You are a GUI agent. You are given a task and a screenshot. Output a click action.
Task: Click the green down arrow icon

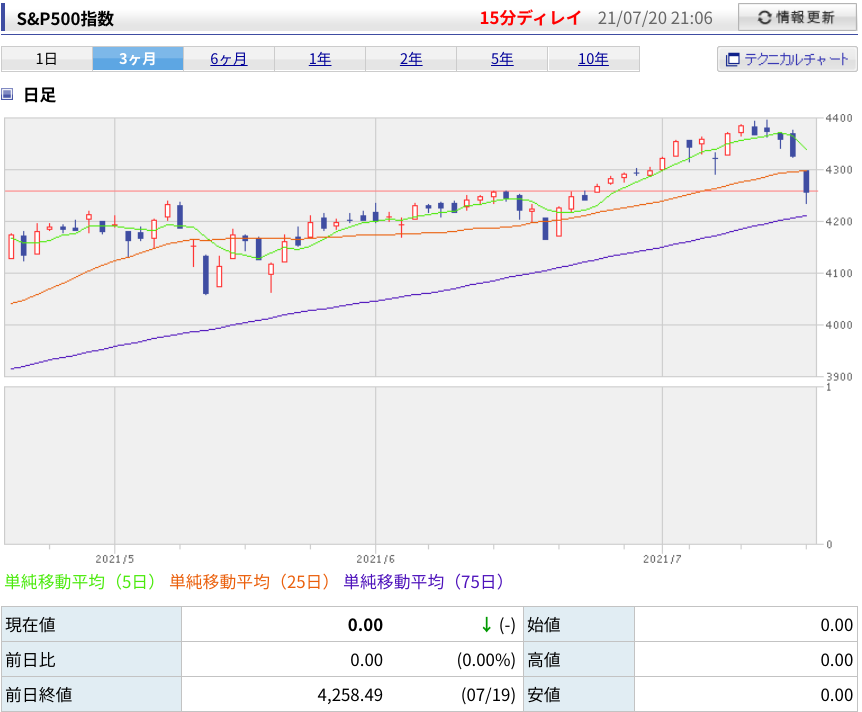click(486, 625)
